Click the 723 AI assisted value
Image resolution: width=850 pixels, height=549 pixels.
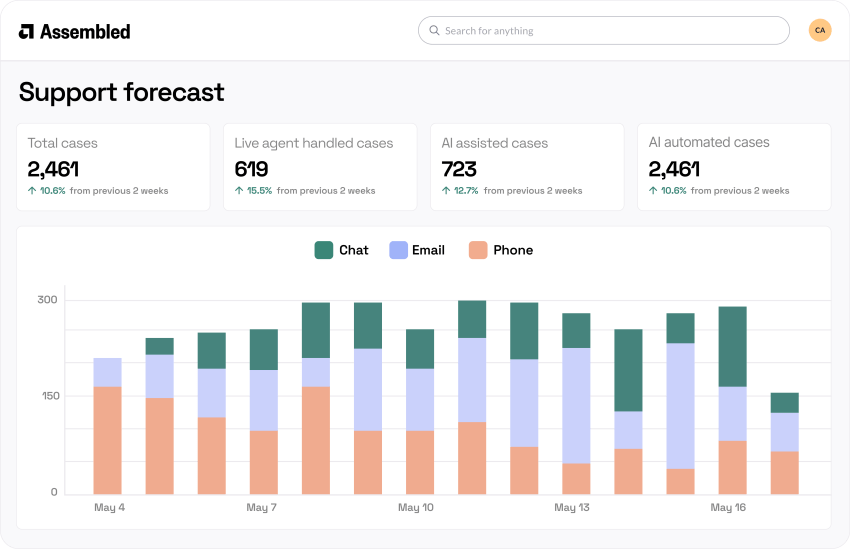(459, 170)
